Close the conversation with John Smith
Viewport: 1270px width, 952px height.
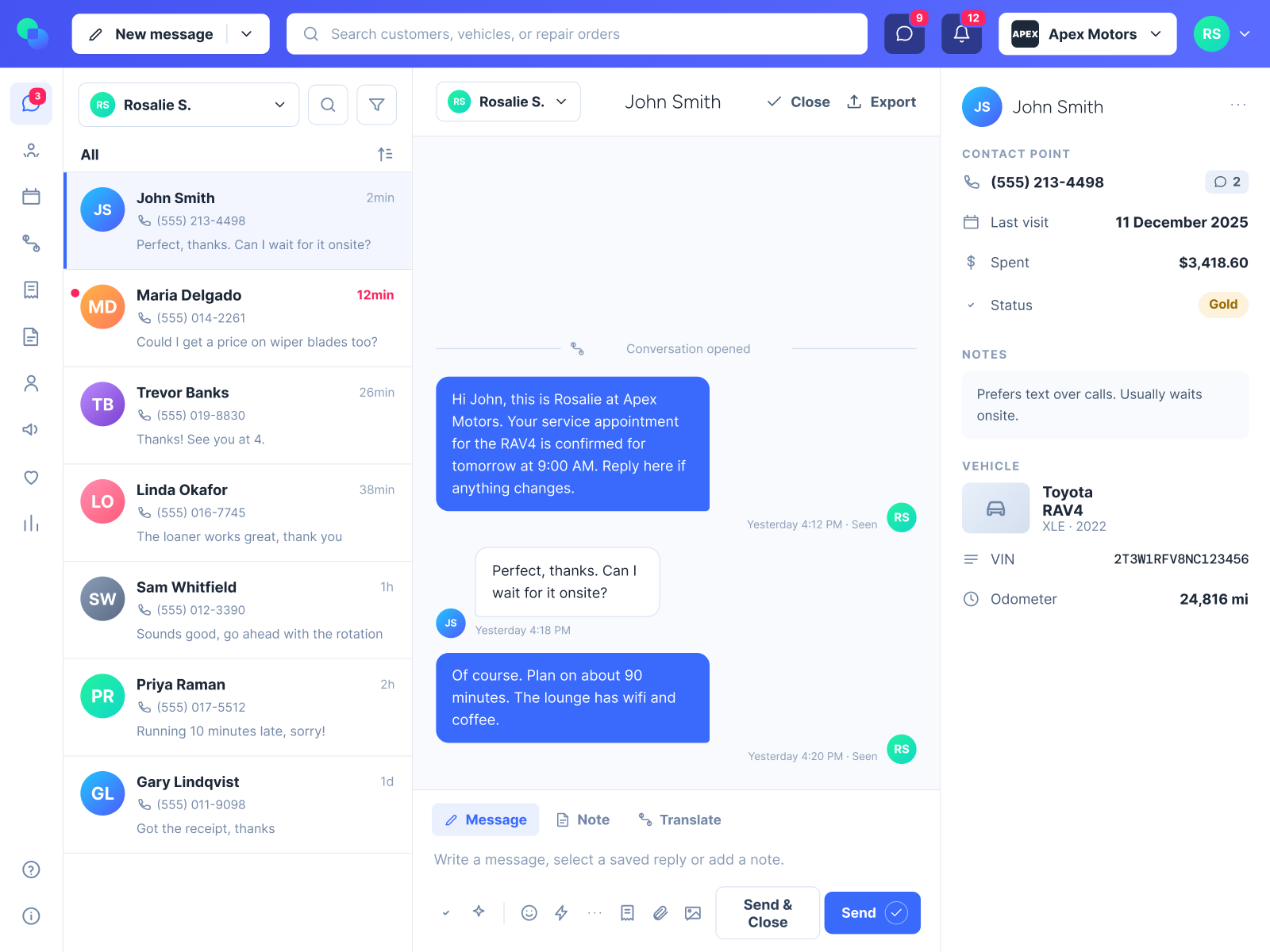[799, 102]
